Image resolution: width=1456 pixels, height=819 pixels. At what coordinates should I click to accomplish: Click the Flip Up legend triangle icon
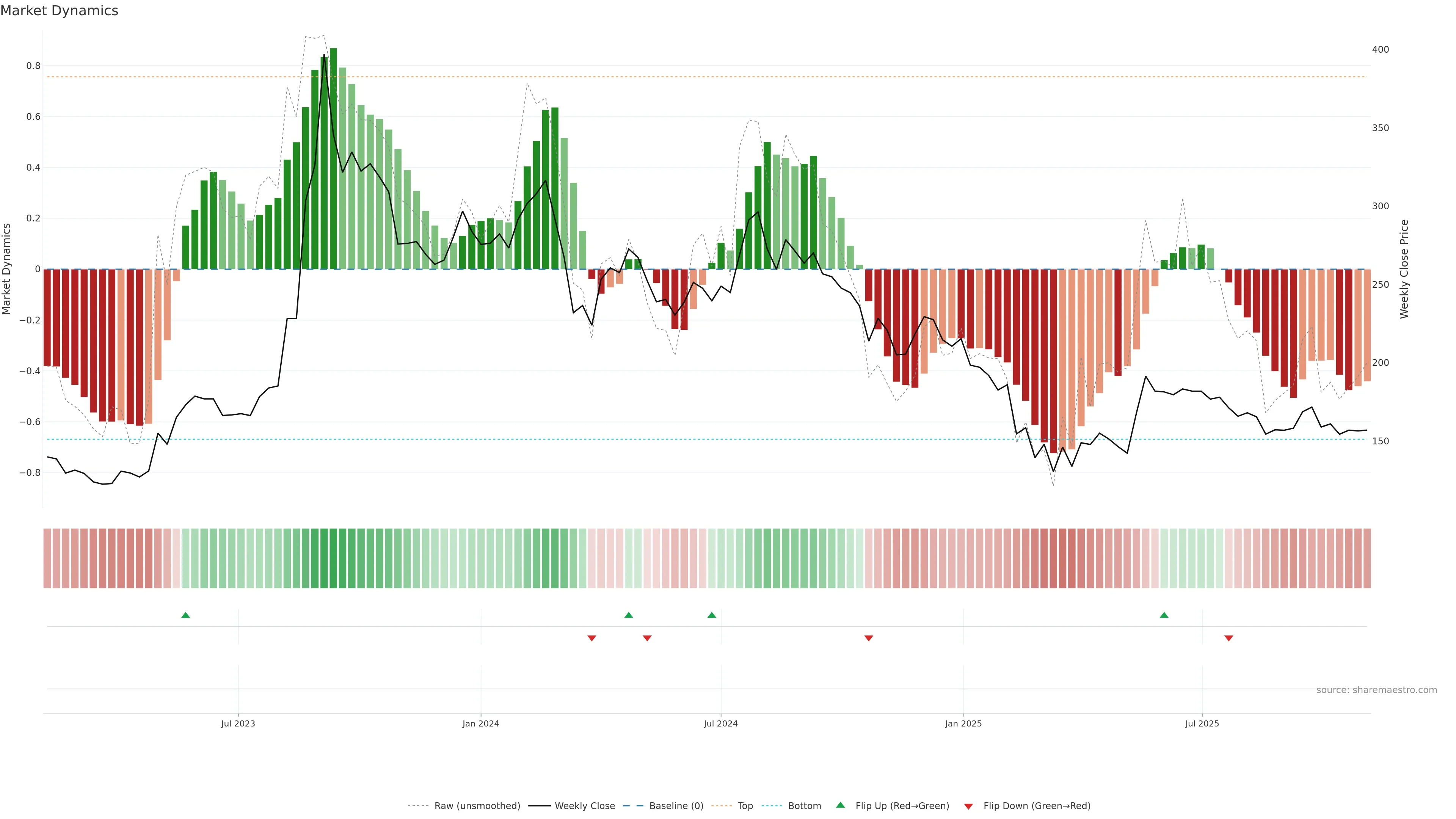pyautogui.click(x=841, y=805)
